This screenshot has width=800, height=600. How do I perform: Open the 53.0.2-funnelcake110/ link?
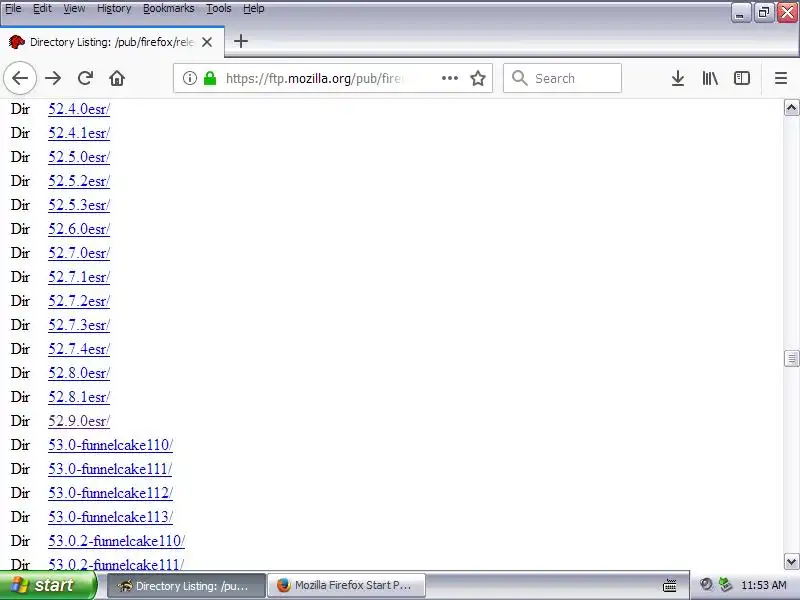(116, 540)
